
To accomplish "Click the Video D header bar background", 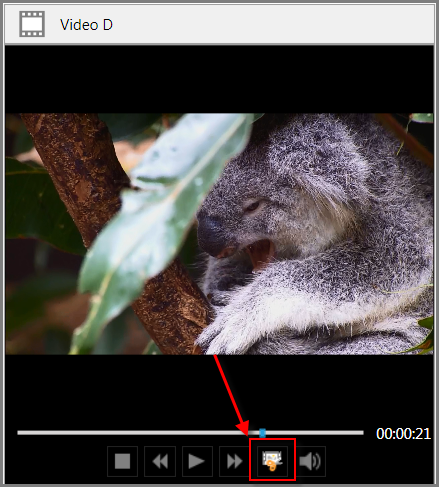I will tap(267, 24).
